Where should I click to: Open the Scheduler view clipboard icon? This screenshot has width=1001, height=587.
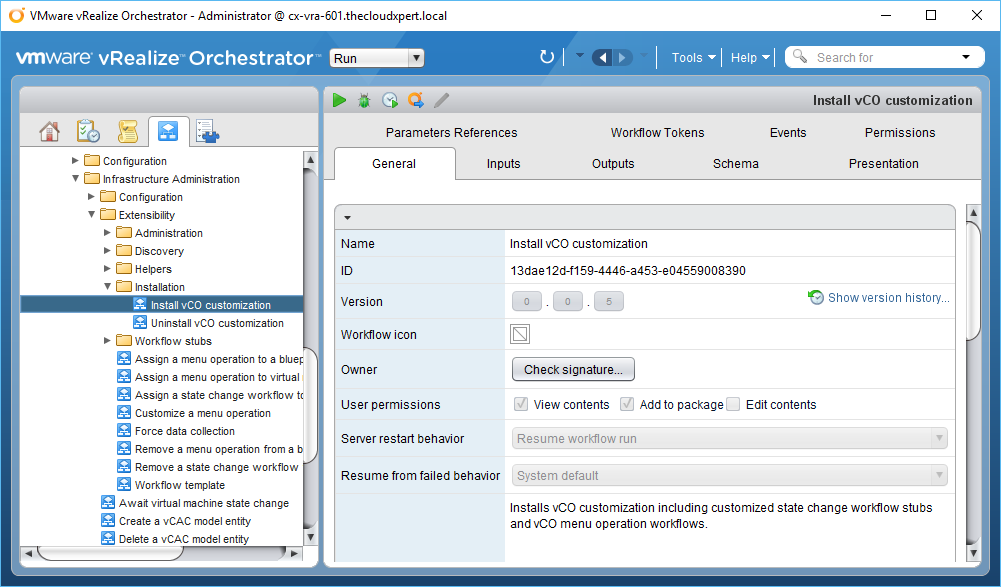click(88, 131)
